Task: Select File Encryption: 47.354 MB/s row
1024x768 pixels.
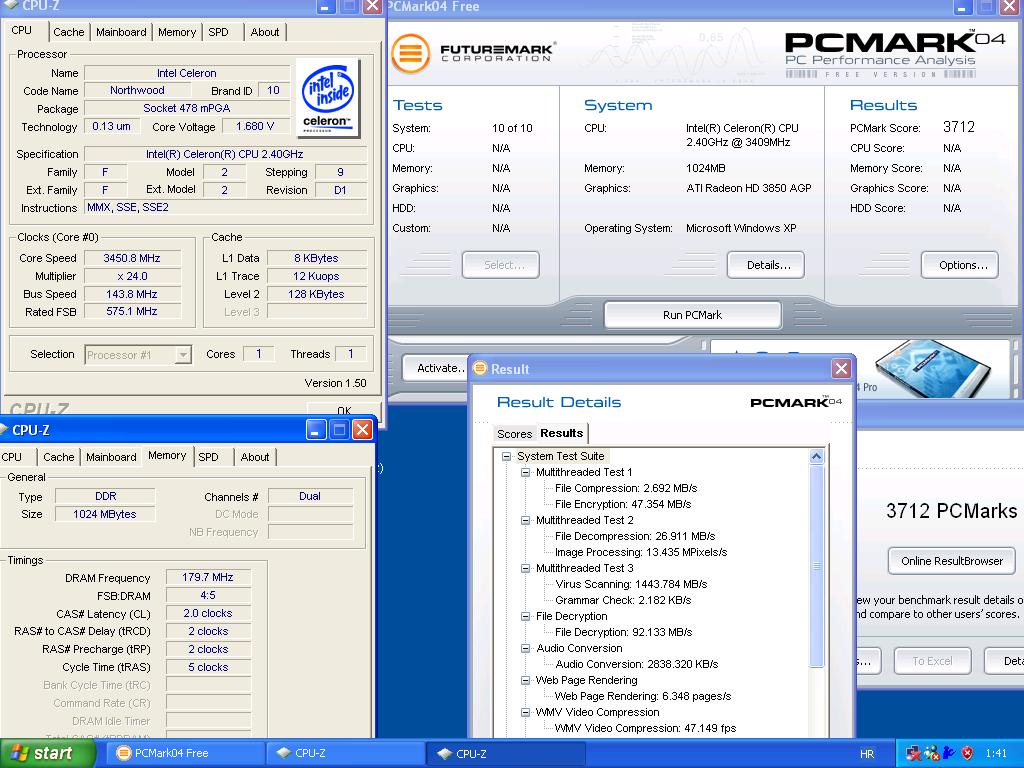Action: point(622,504)
